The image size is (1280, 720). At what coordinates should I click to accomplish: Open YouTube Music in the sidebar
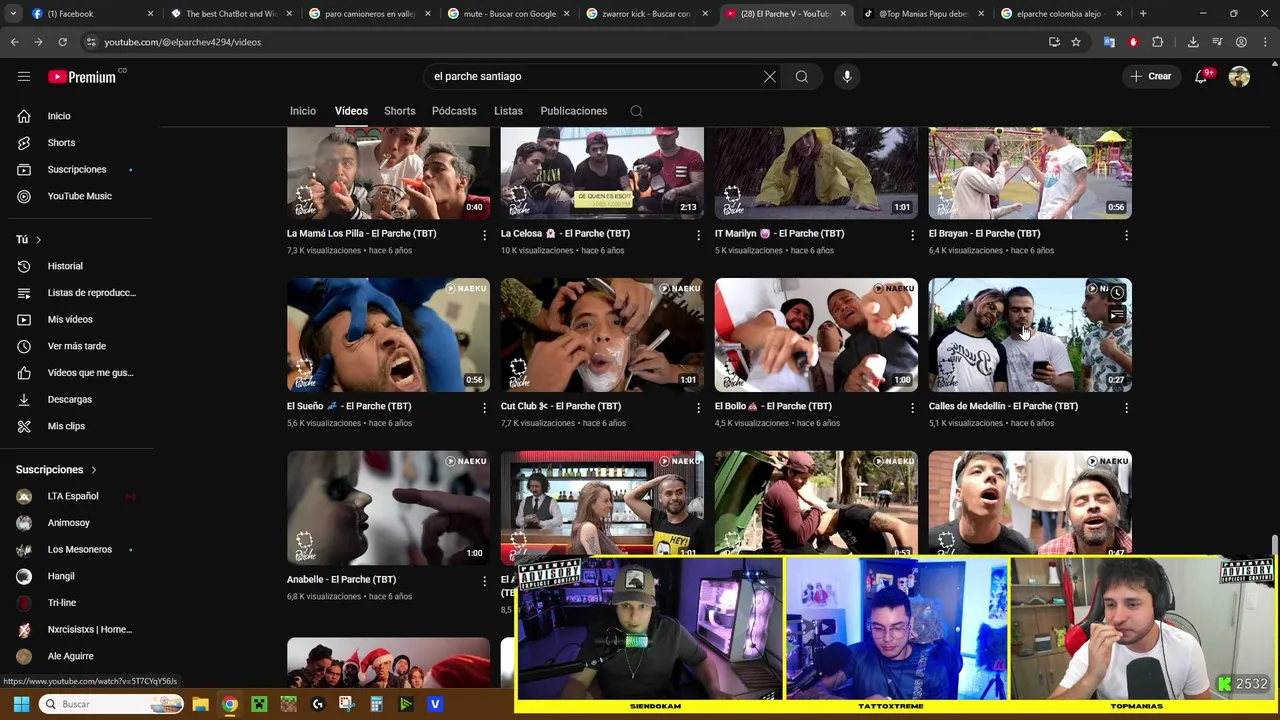coord(78,196)
